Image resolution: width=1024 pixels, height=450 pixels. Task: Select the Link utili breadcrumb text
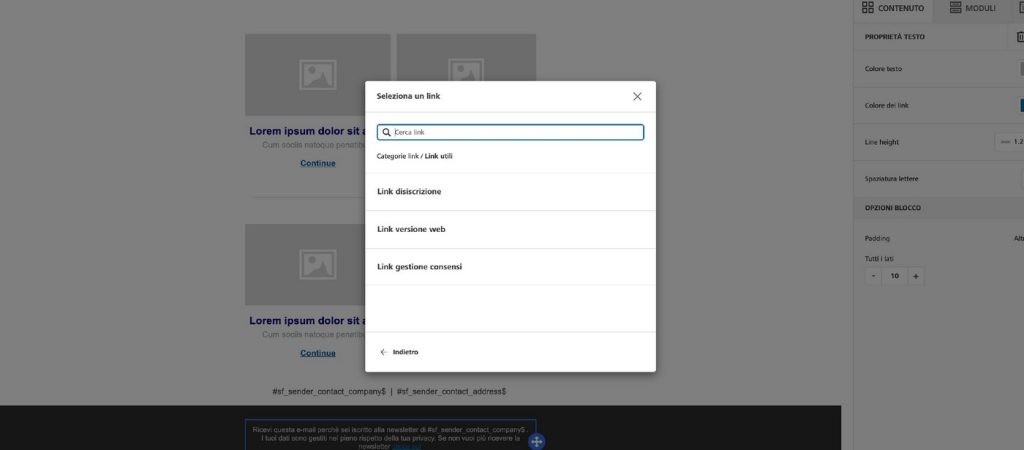438,156
